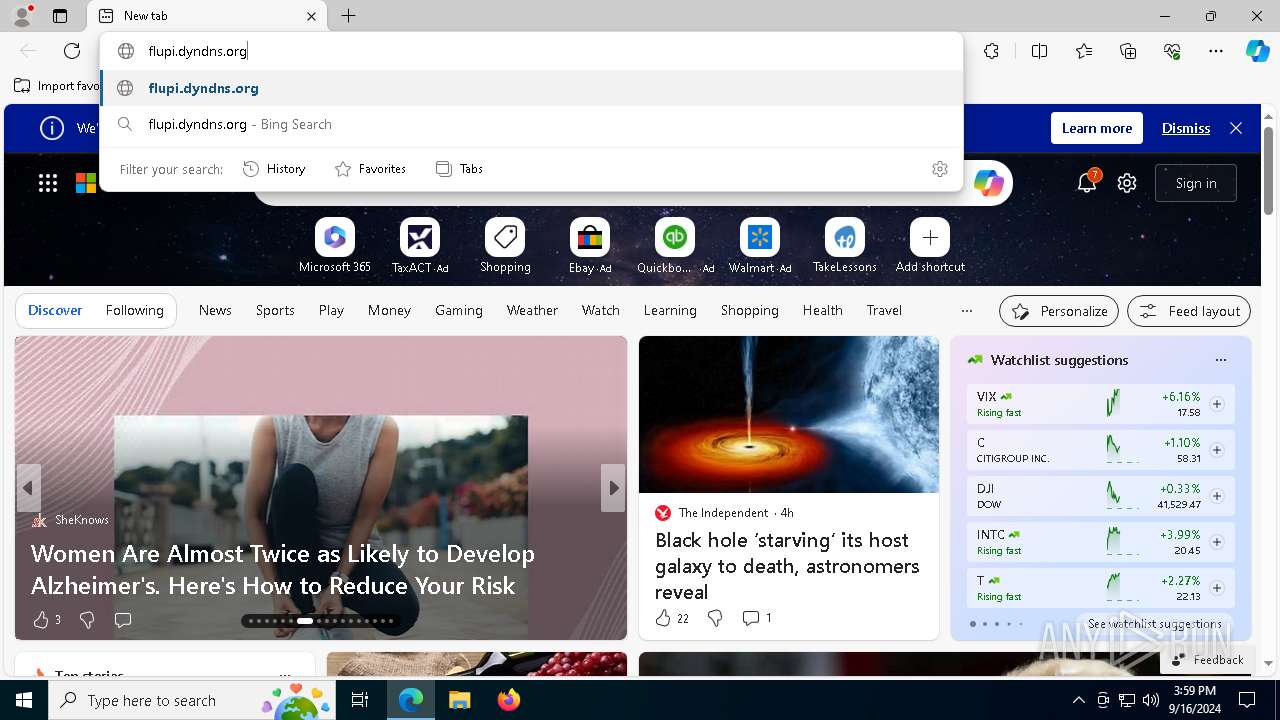1280x720 pixels.
Task: Open File Explorer from taskbar
Action: tap(459, 700)
